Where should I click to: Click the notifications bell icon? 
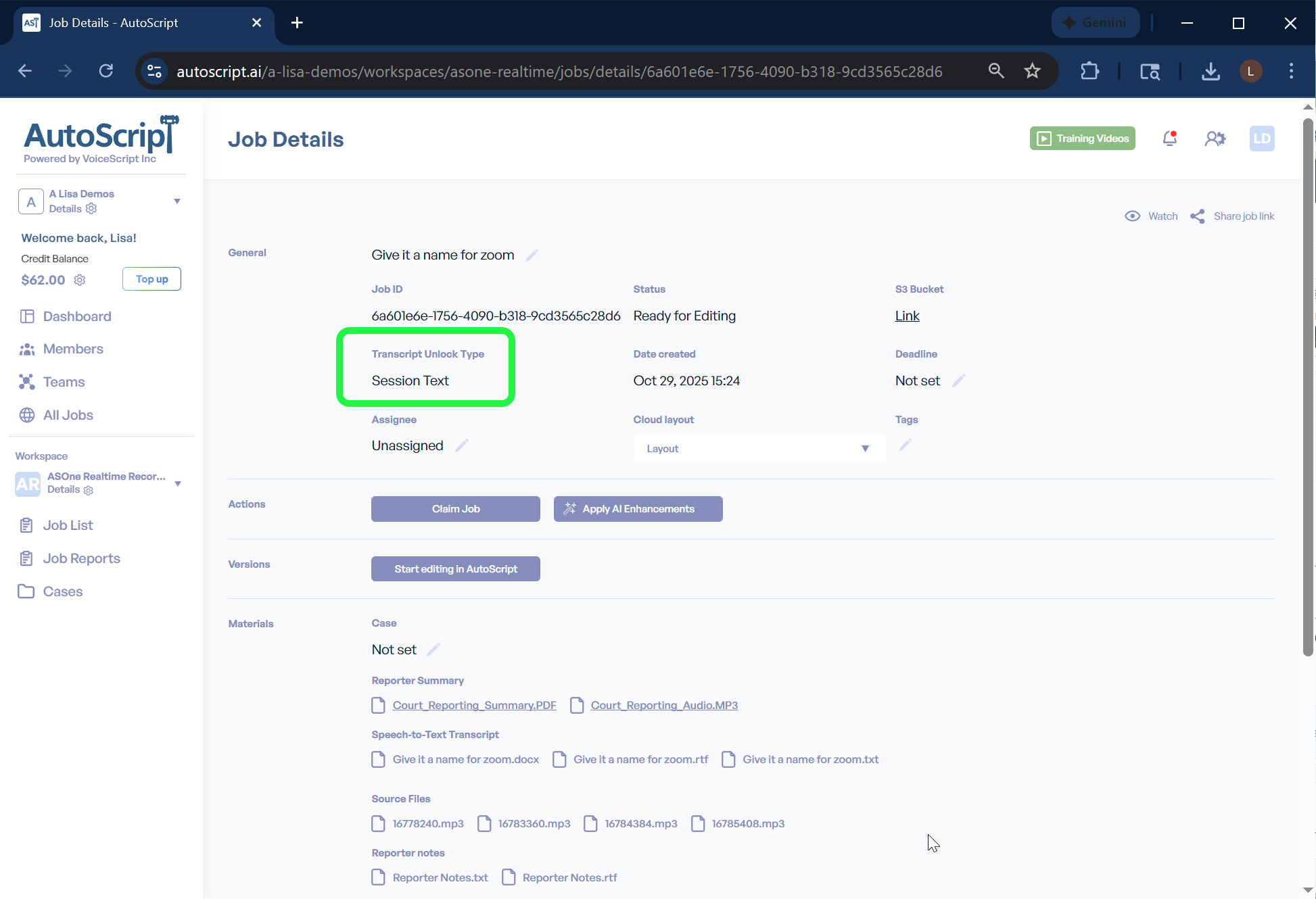tap(1169, 139)
